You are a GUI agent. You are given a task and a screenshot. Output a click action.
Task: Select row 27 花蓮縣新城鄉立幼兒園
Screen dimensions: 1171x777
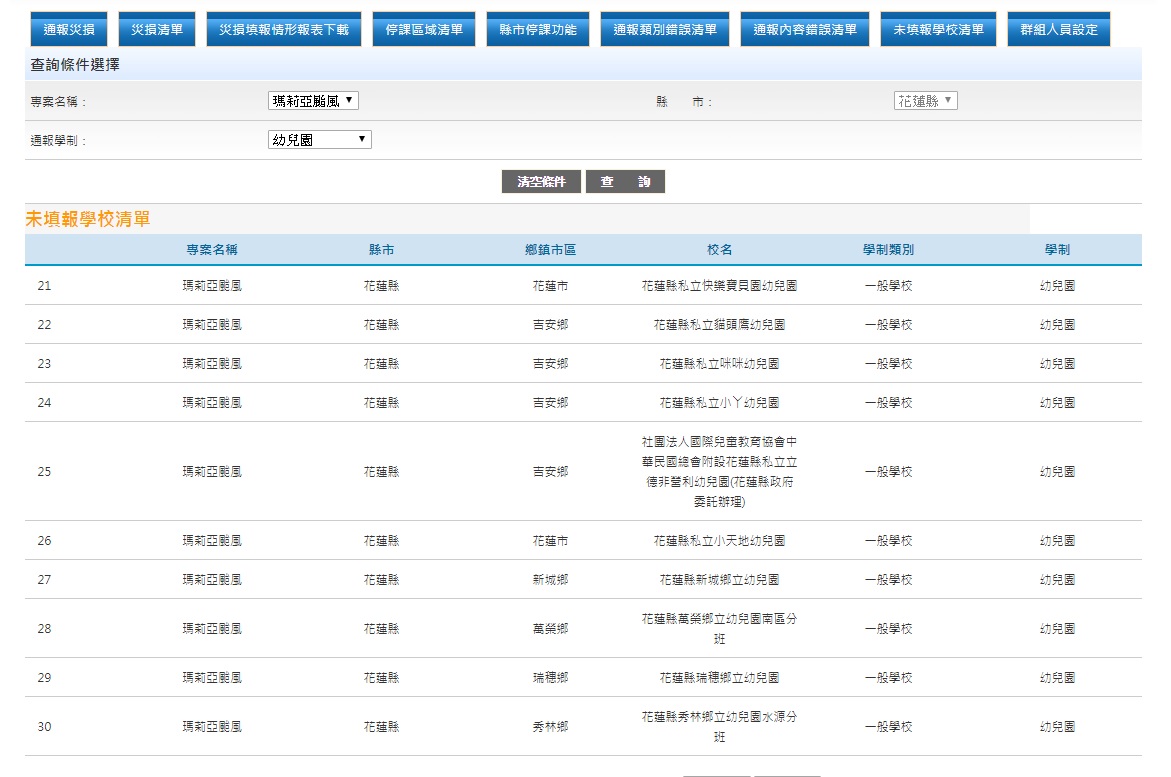pyautogui.click(x=719, y=580)
